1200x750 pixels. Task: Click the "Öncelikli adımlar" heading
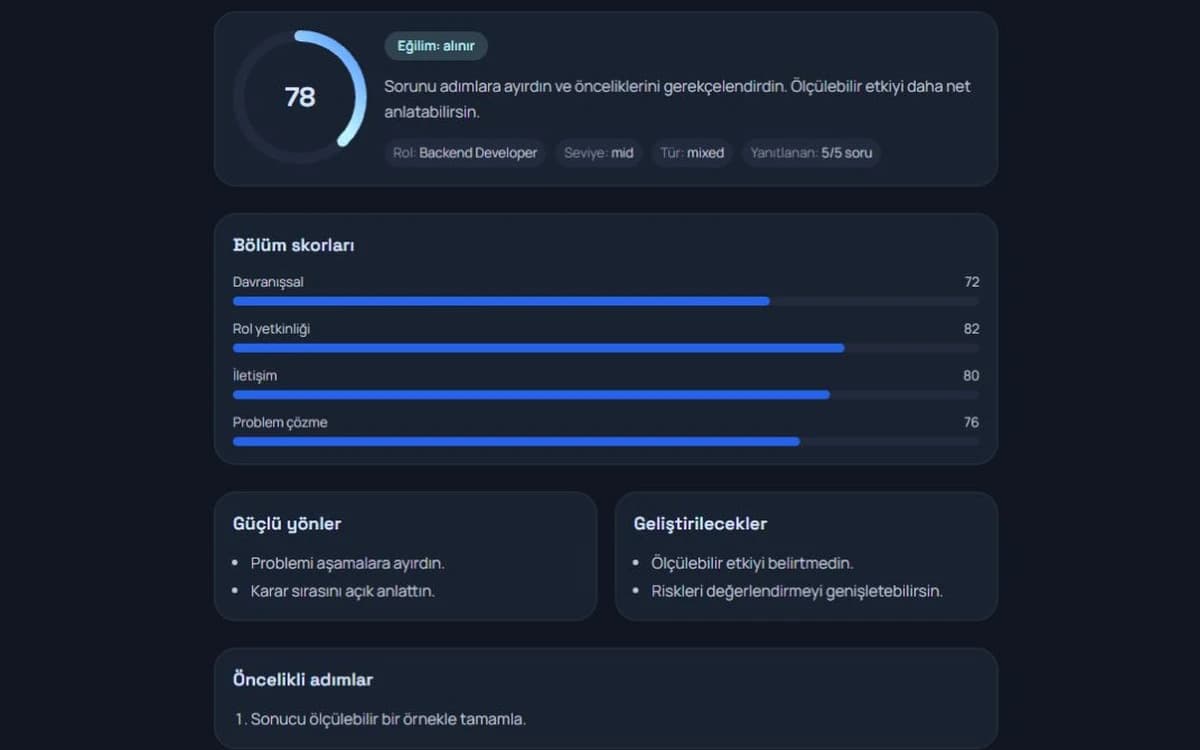click(303, 680)
